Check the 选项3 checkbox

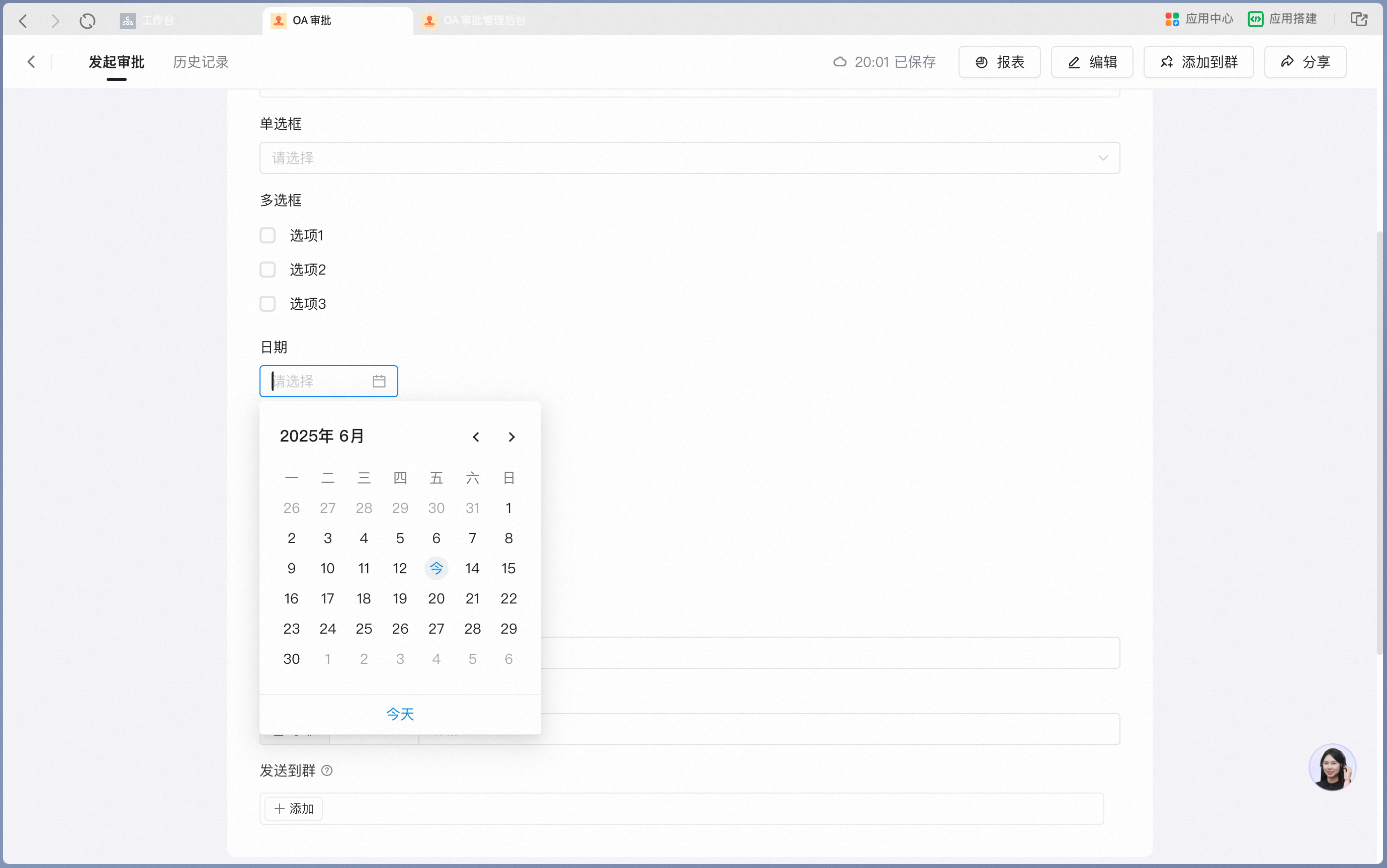tap(268, 304)
